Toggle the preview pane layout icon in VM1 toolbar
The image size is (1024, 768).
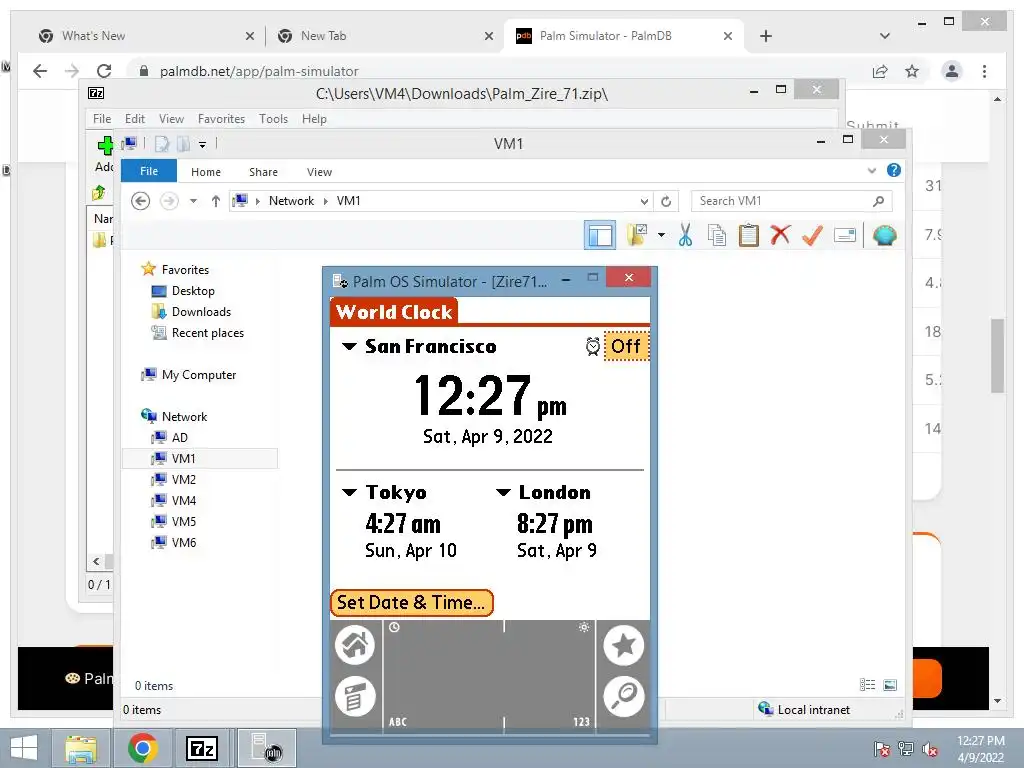[x=600, y=235]
